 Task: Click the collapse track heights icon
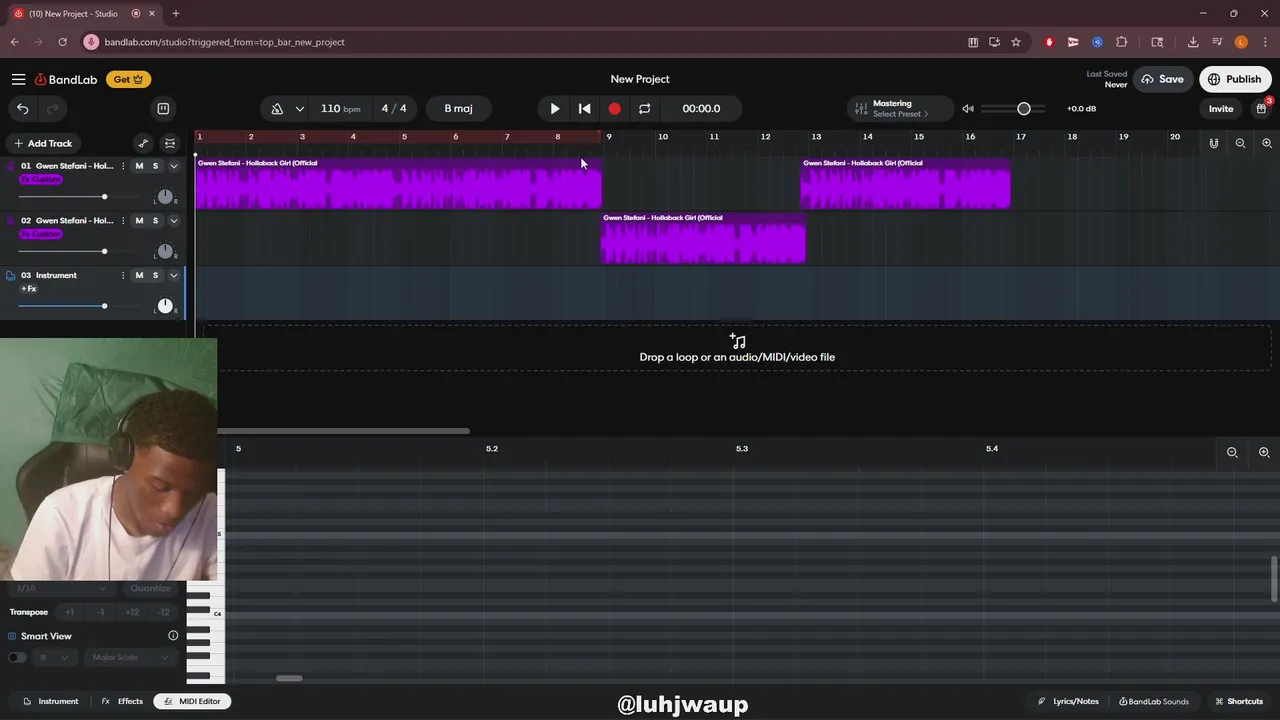click(170, 143)
